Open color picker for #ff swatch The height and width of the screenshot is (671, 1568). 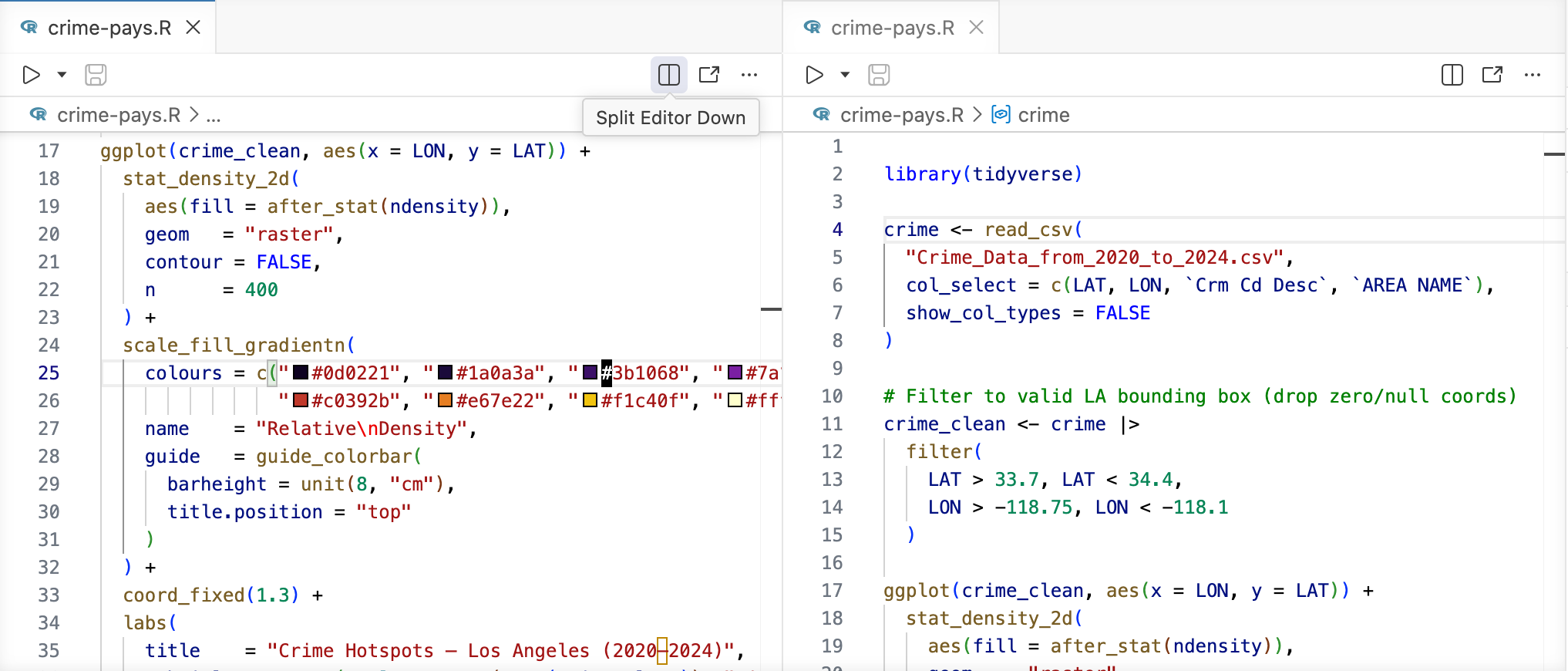pyautogui.click(x=735, y=400)
